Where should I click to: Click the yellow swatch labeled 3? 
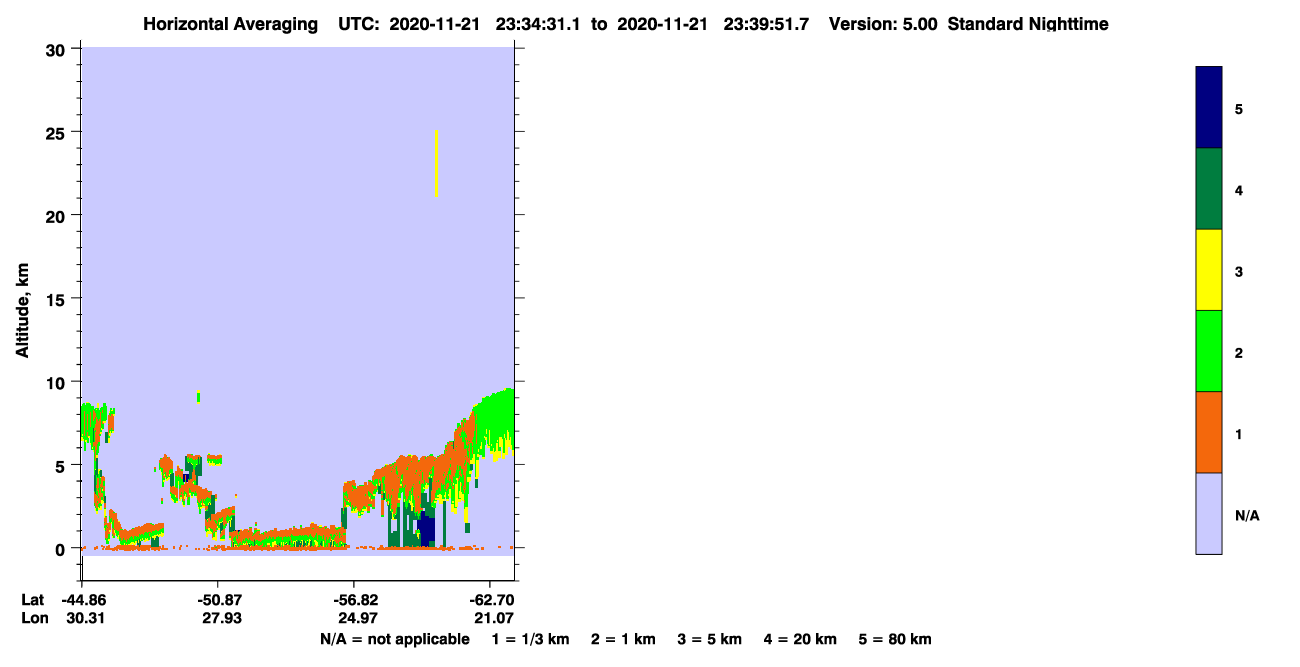pyautogui.click(x=1209, y=270)
